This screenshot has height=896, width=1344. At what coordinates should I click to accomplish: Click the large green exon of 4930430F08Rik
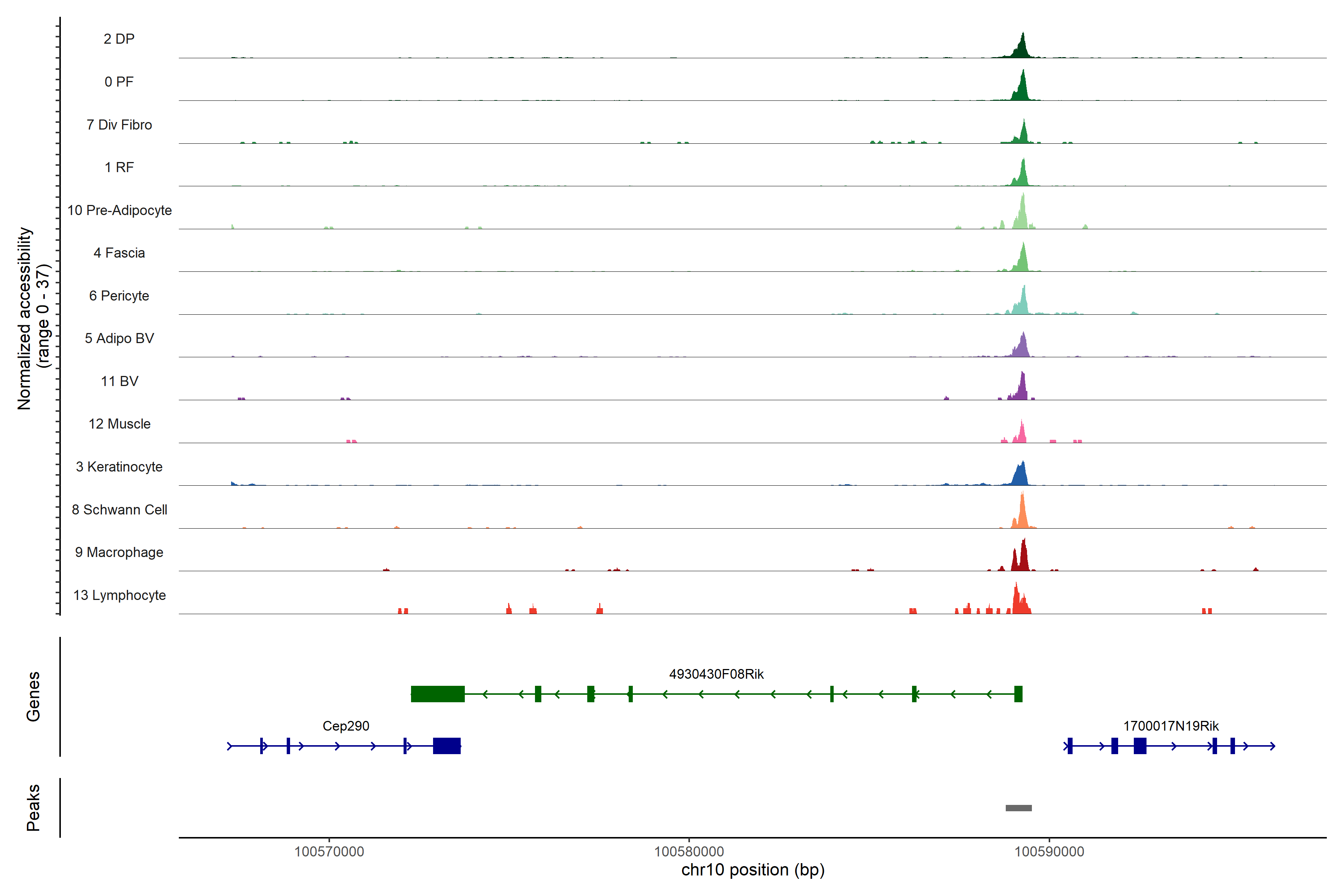(438, 694)
